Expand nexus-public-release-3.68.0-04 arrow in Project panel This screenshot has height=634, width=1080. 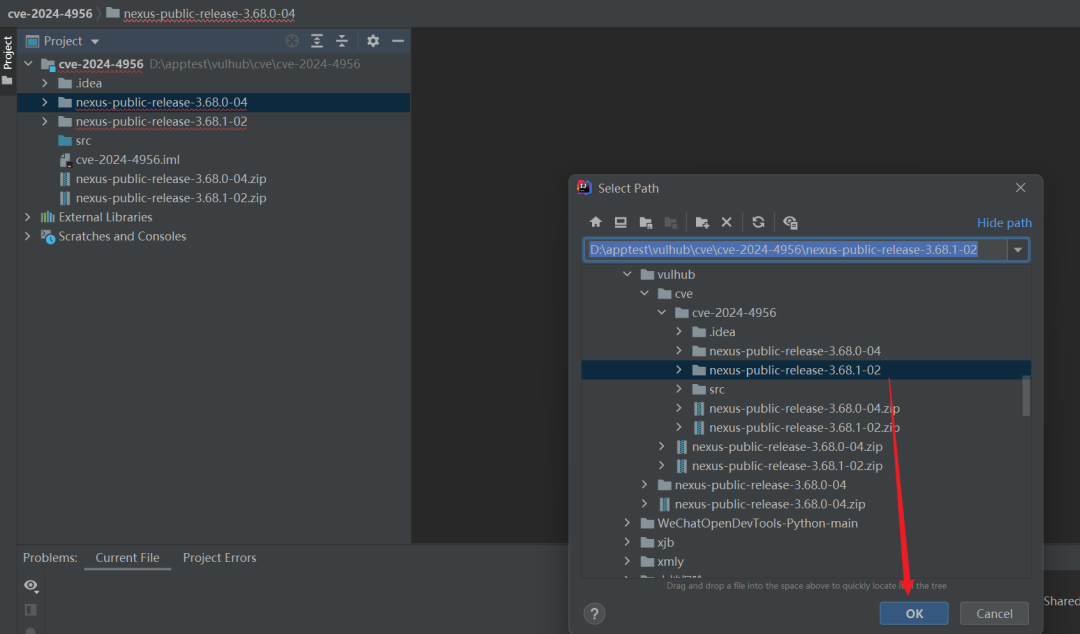pos(45,102)
